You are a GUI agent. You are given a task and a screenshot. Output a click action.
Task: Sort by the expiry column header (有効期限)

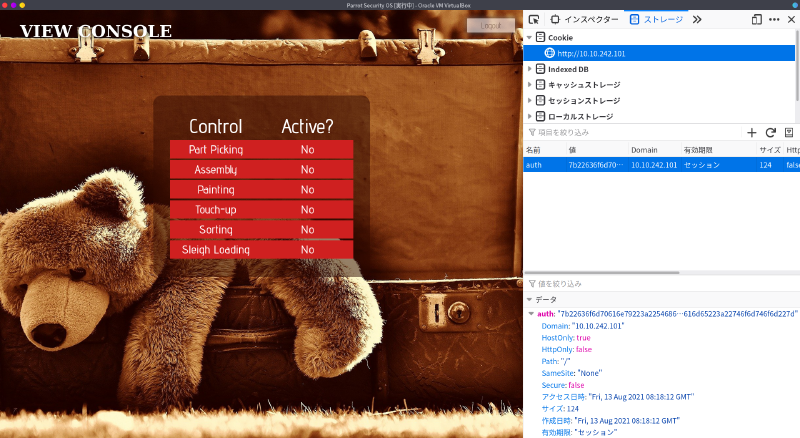(x=719, y=150)
